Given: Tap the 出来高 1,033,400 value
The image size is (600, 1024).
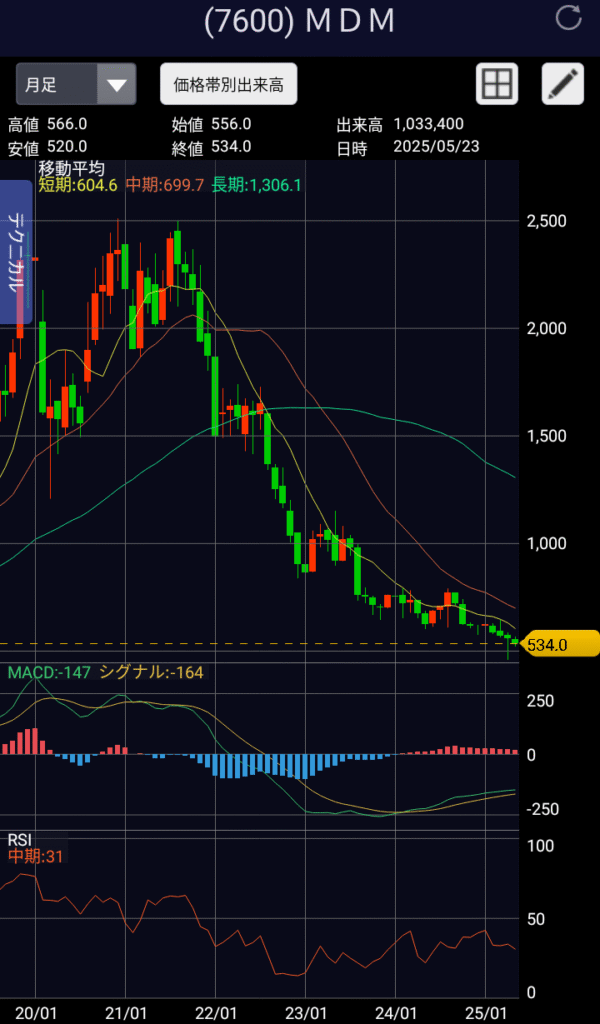Looking at the screenshot, I should click(x=429, y=124).
